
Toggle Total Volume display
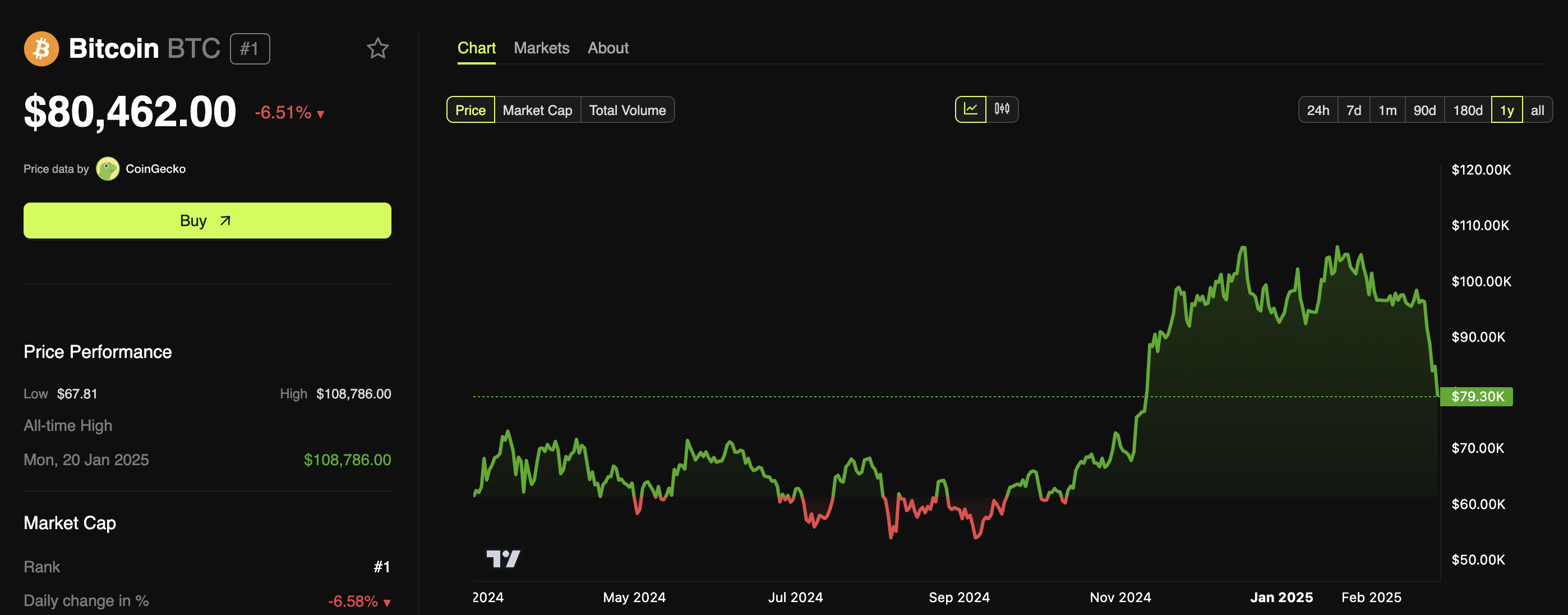tap(627, 109)
